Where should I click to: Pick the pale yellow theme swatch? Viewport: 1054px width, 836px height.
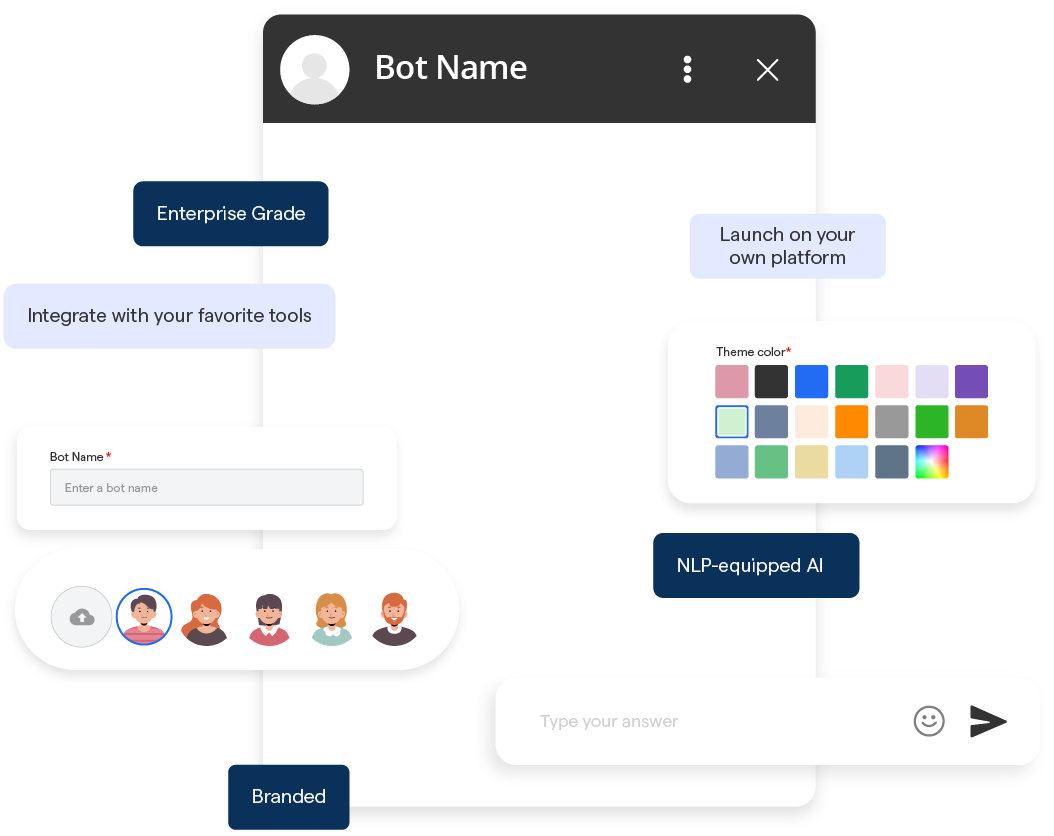click(x=811, y=462)
